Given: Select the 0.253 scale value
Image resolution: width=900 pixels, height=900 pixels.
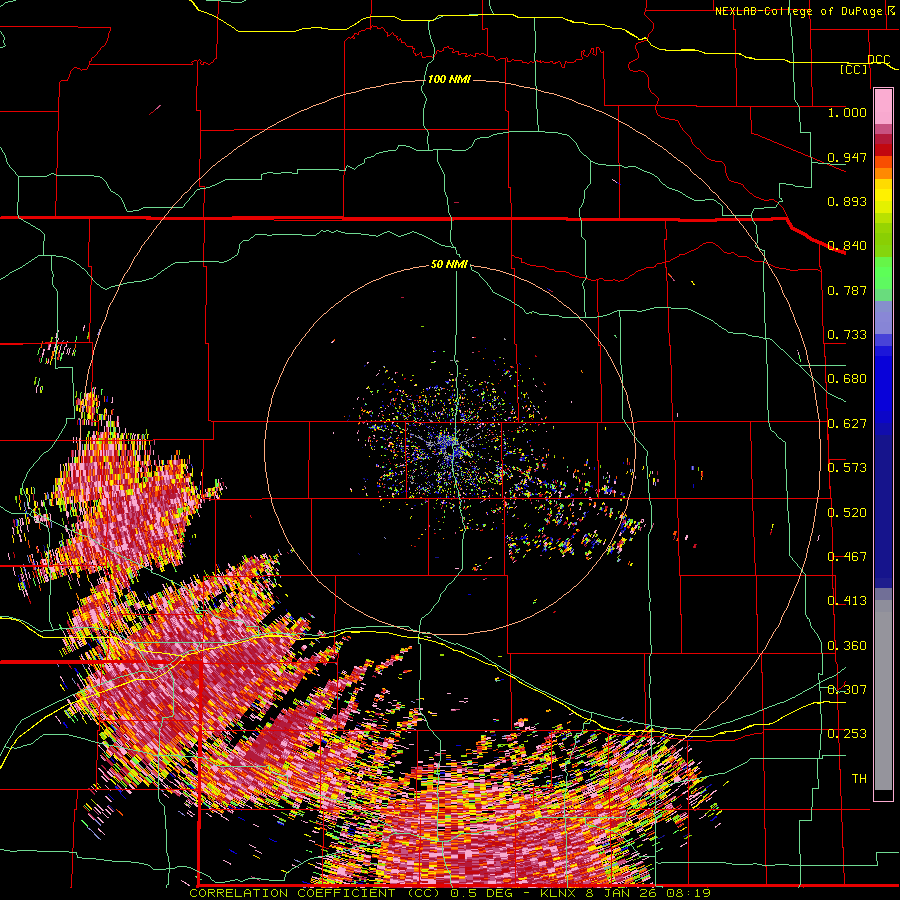Looking at the screenshot, I should tap(847, 734).
